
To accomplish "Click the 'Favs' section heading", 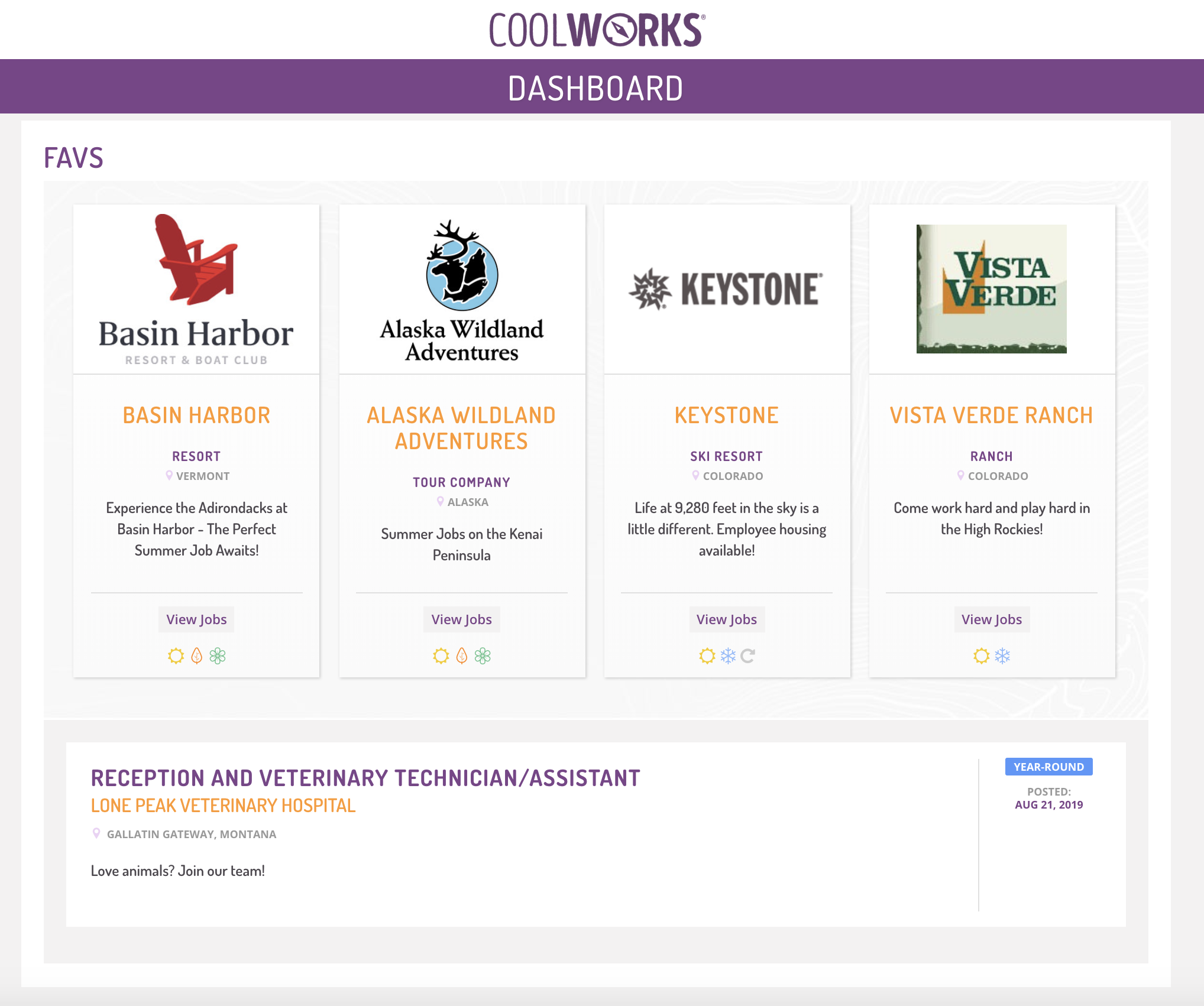I will coord(74,158).
